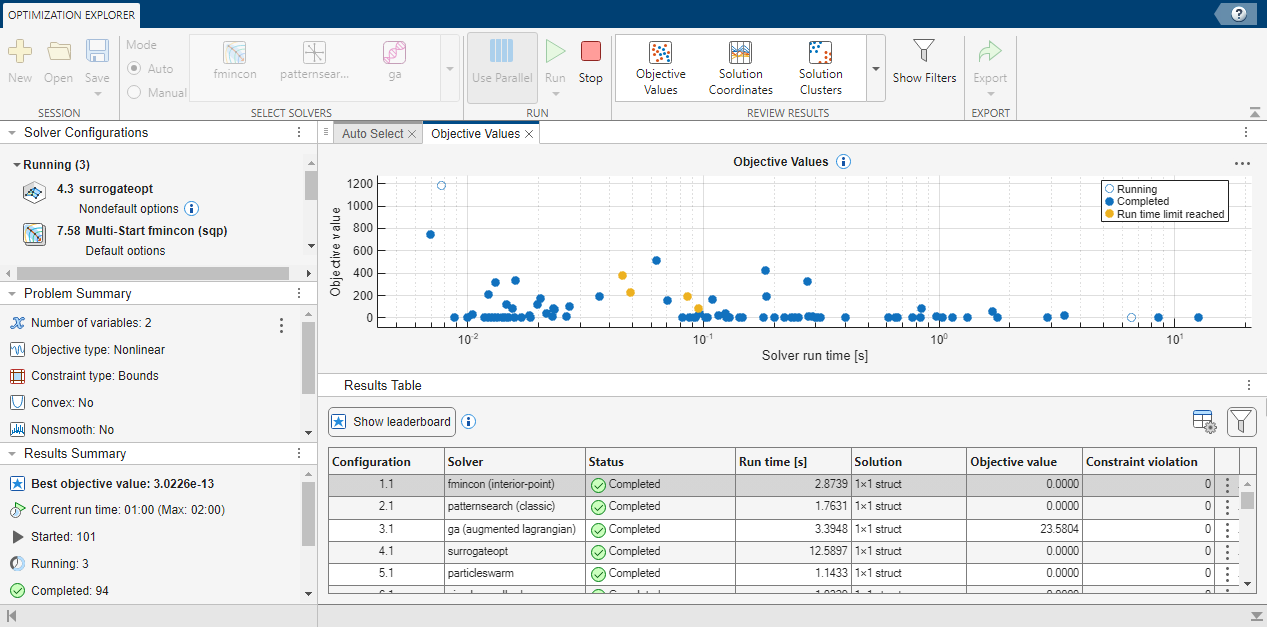Switch to the Auto Select tab
This screenshot has width=1267, height=627.
coord(371,132)
